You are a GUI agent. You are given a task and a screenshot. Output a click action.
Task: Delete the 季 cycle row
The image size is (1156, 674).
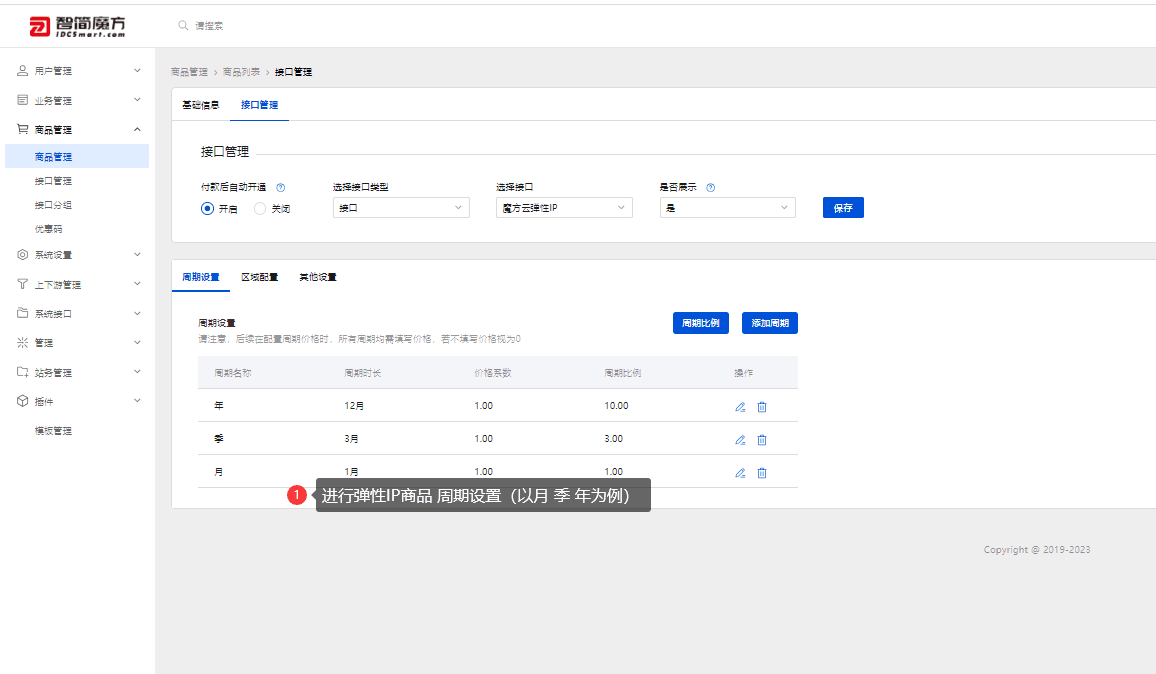coord(762,440)
